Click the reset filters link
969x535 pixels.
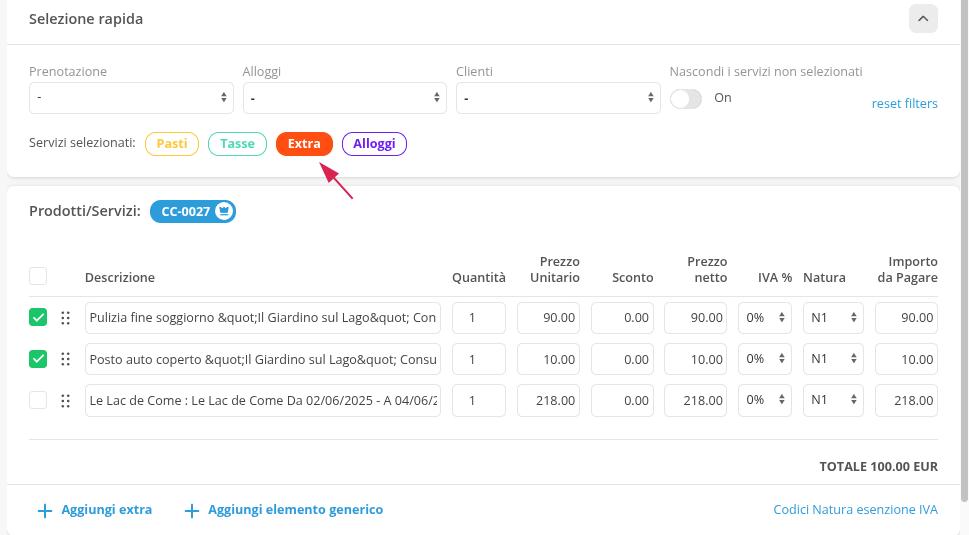coord(904,103)
